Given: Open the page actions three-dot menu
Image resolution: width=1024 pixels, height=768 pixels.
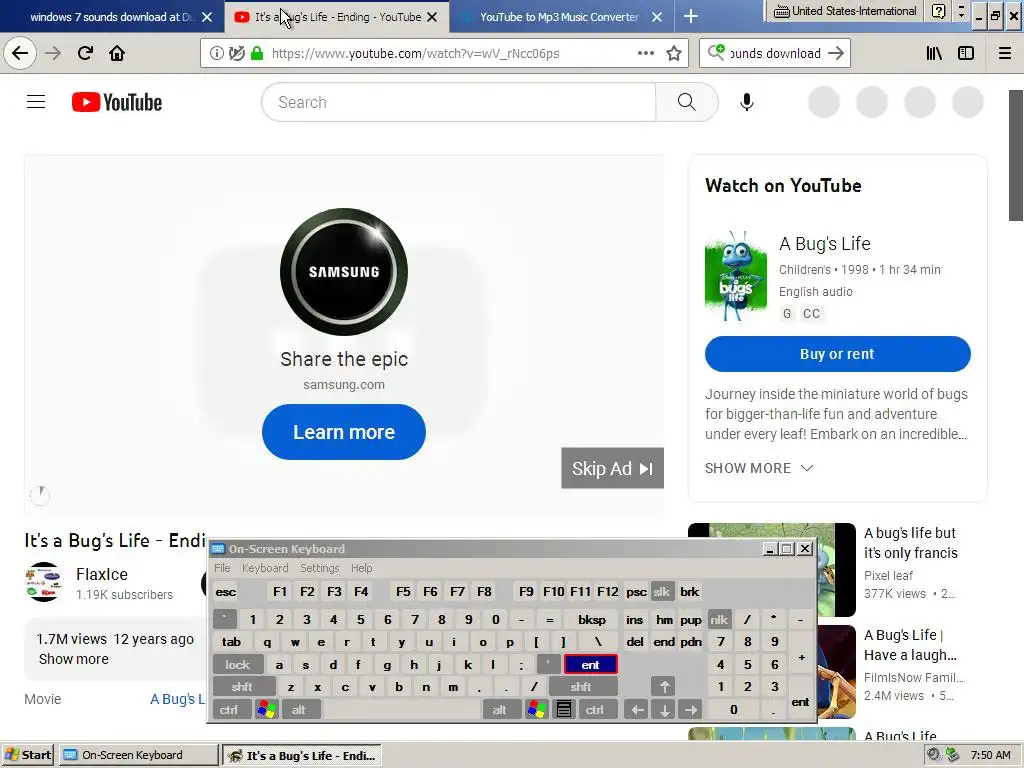Looking at the screenshot, I should (x=645, y=54).
